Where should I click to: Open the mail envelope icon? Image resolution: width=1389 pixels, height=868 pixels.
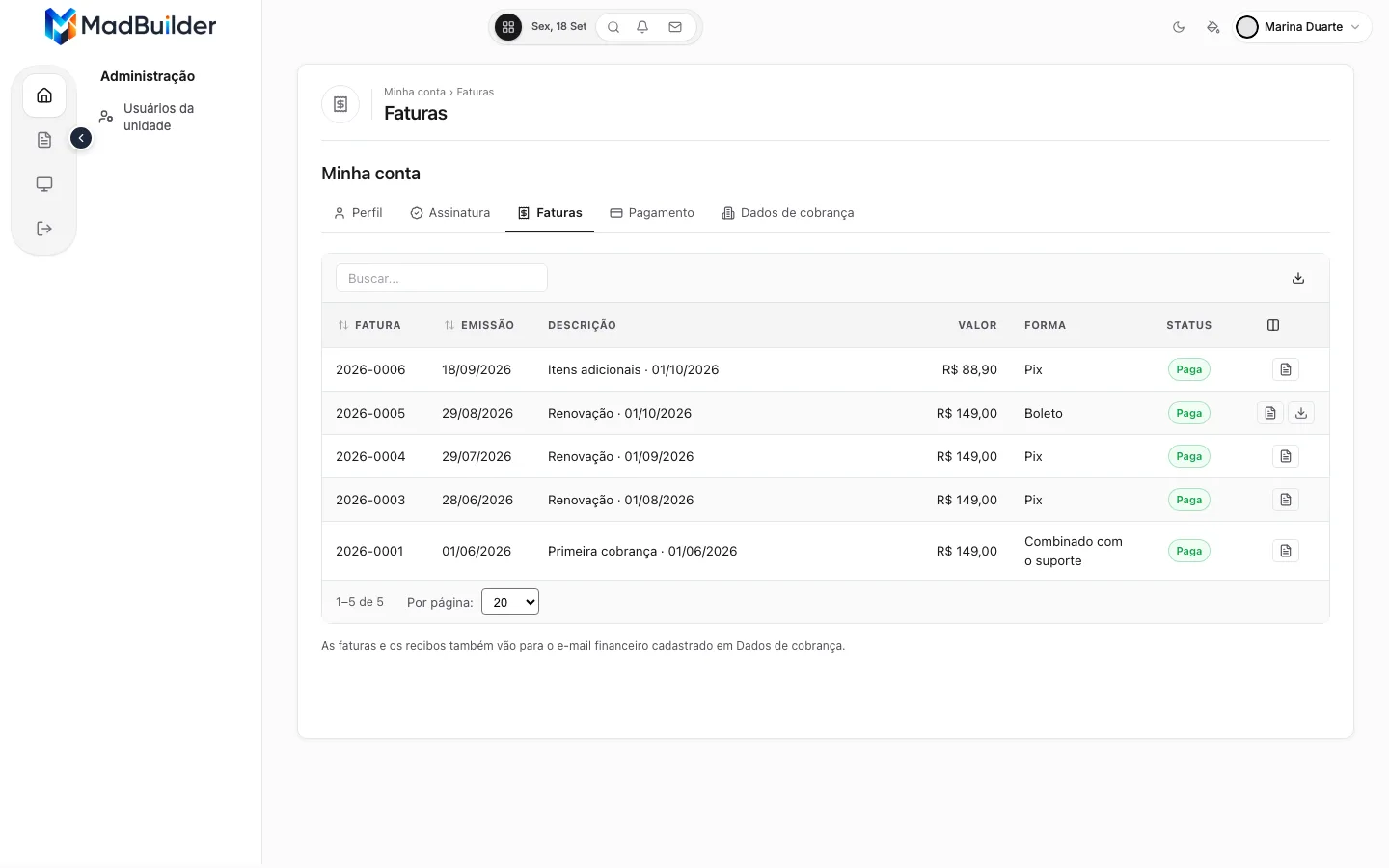(675, 27)
